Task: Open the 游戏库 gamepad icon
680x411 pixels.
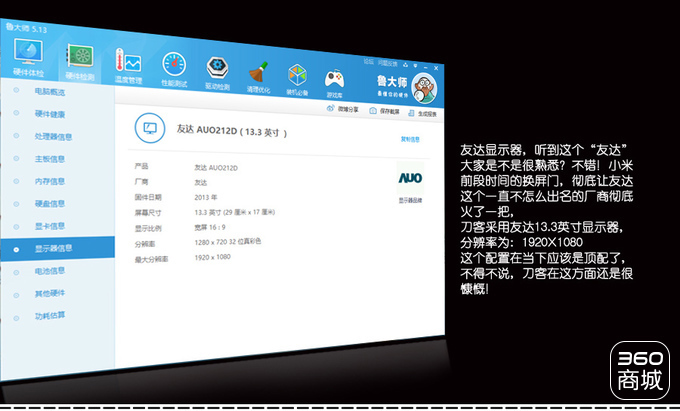Action: [x=334, y=78]
